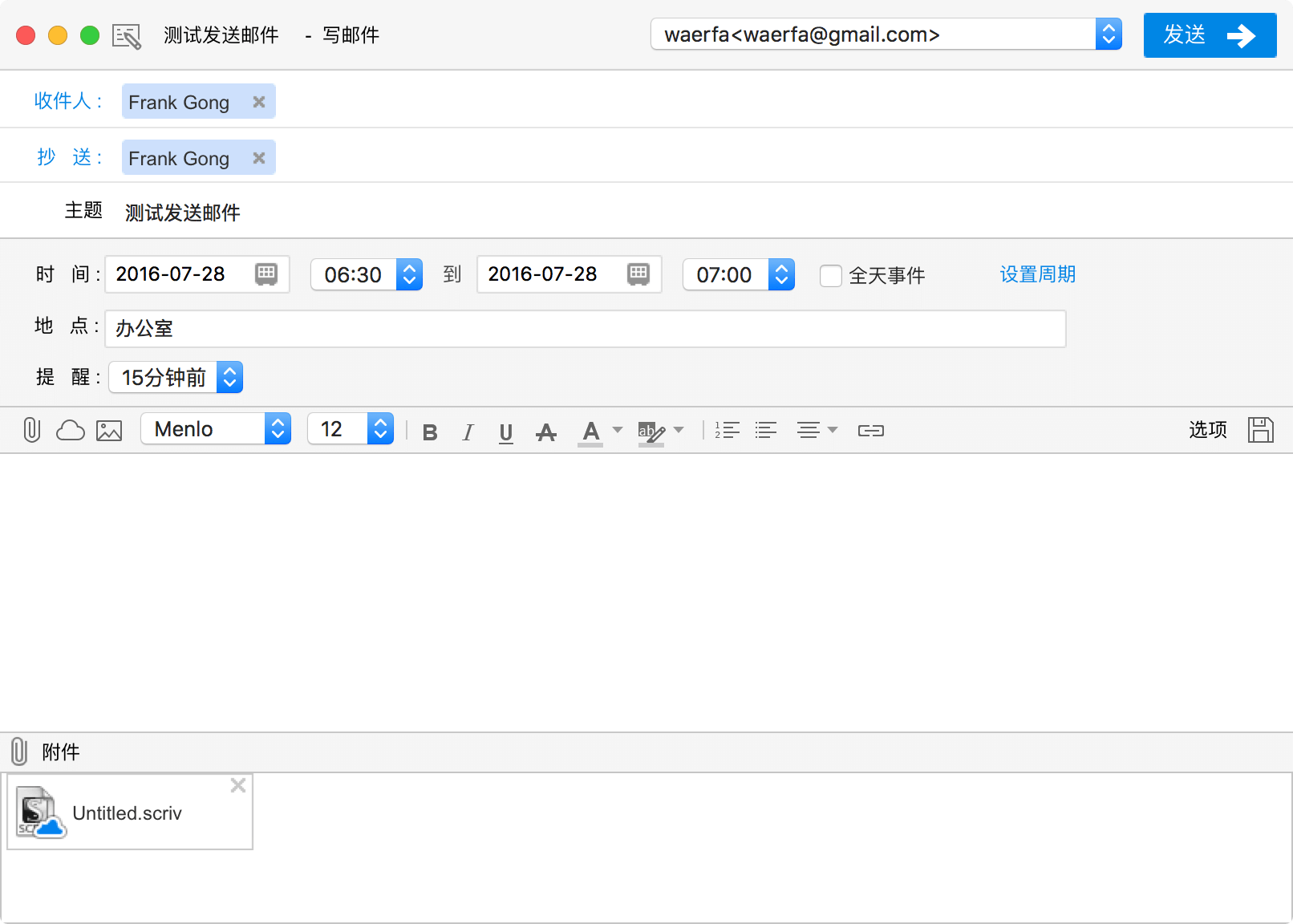Click the Untitled.scriv file icon
Screen dimensions: 1293x924
(40, 813)
